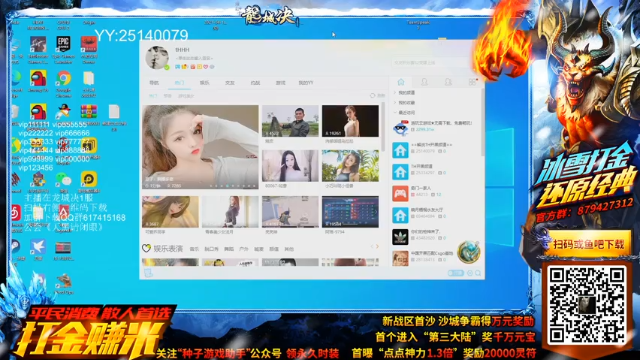Open the large featured stream thumbnail
This screenshot has width=640, height=360.
[x=200, y=147]
